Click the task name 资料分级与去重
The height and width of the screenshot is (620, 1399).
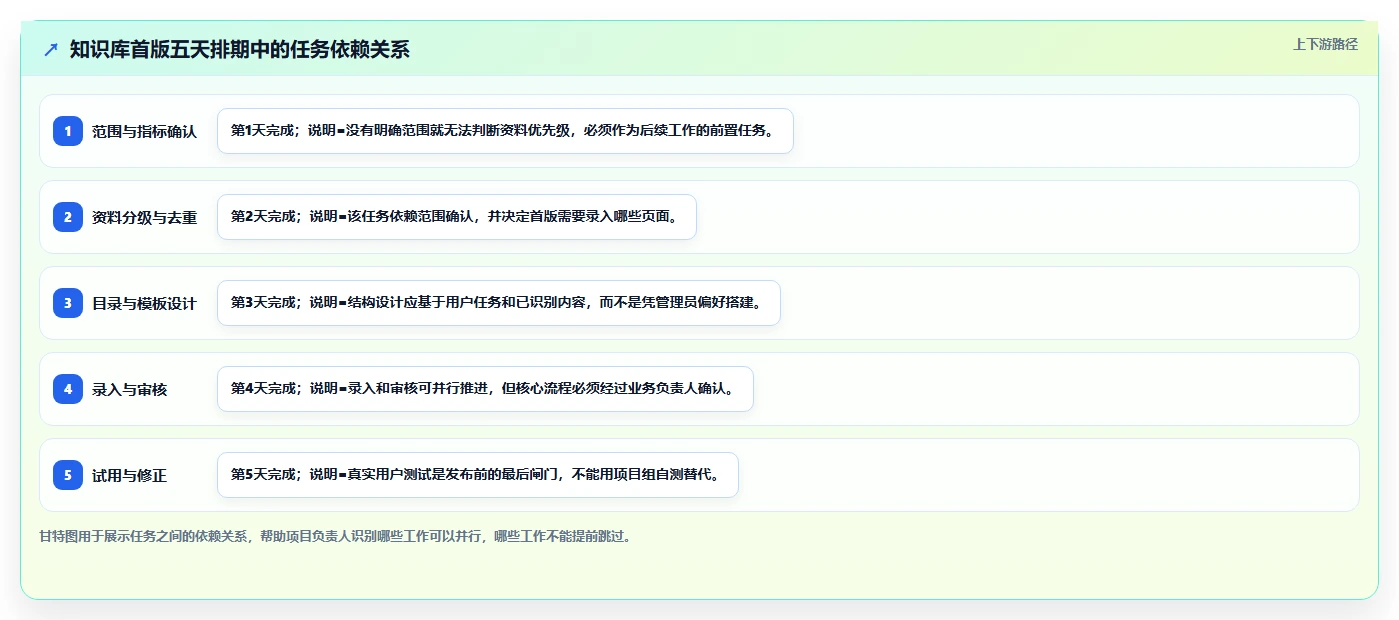144,217
